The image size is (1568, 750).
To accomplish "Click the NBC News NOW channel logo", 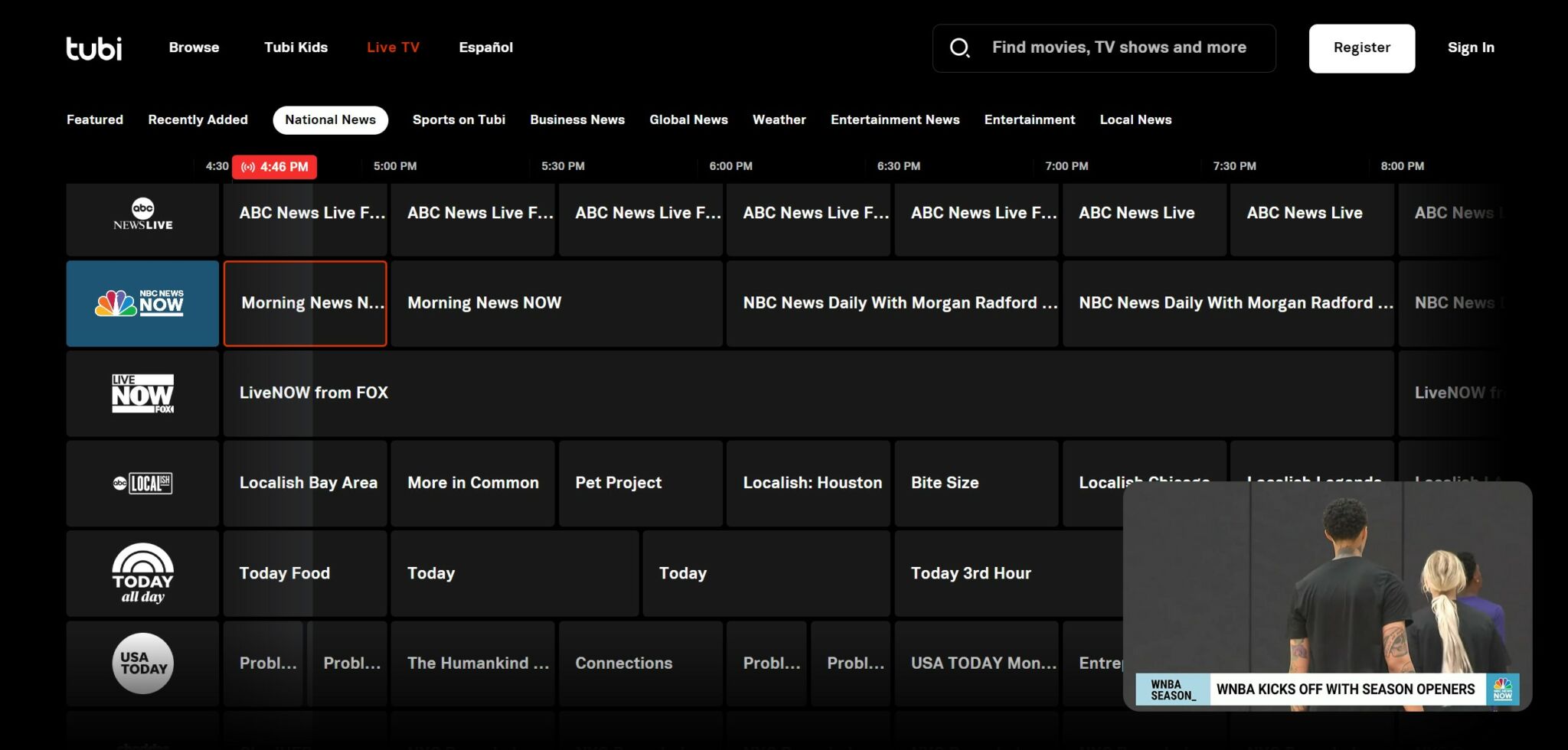I will tap(142, 302).
